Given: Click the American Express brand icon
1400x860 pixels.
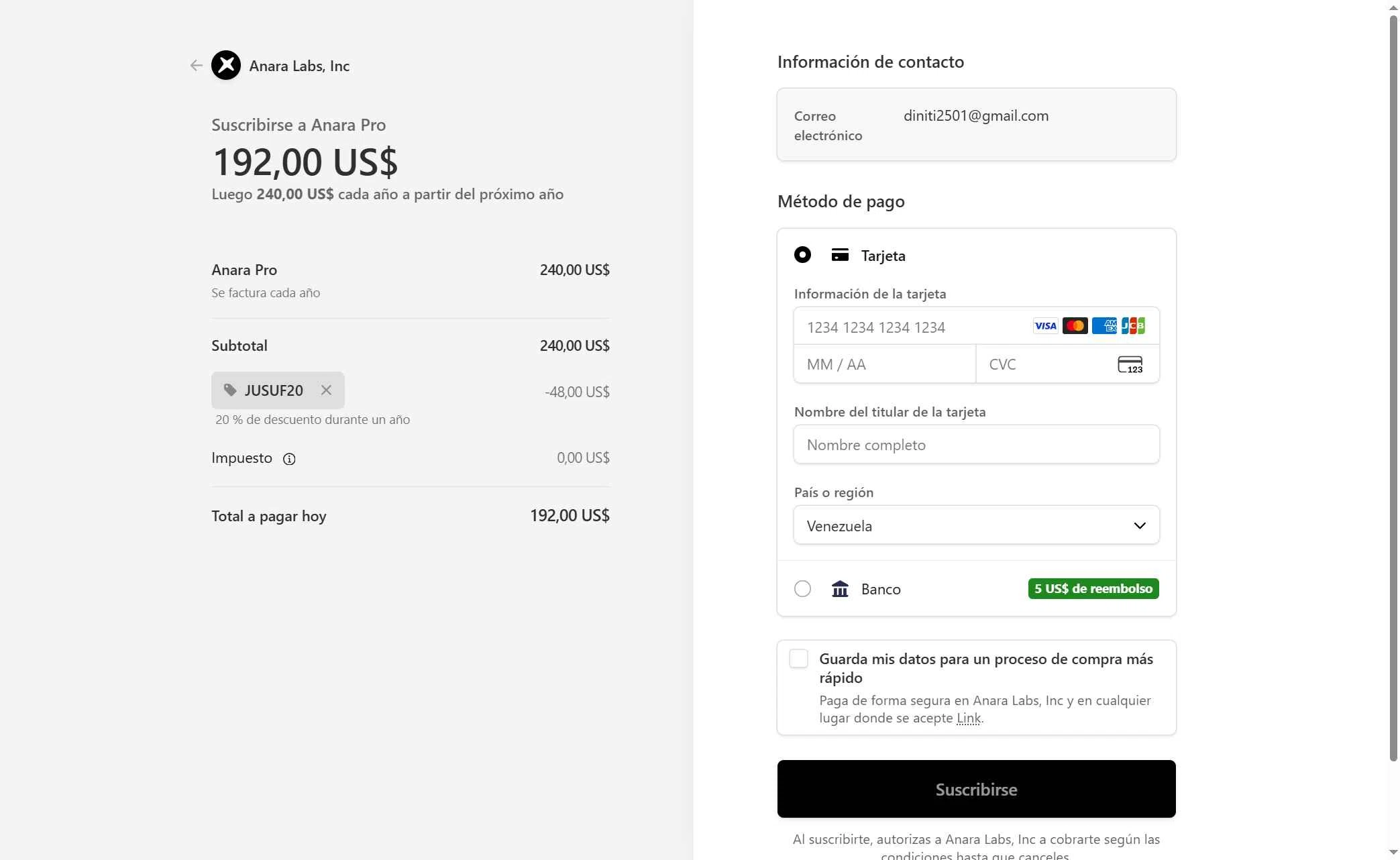Looking at the screenshot, I should [1105, 326].
